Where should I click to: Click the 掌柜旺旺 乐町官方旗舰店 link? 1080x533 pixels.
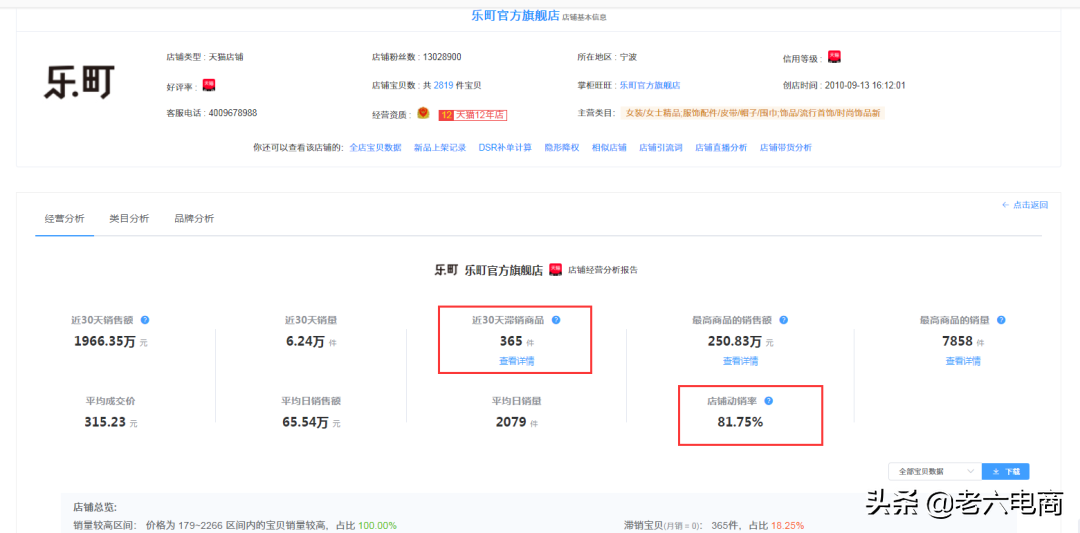pos(650,85)
